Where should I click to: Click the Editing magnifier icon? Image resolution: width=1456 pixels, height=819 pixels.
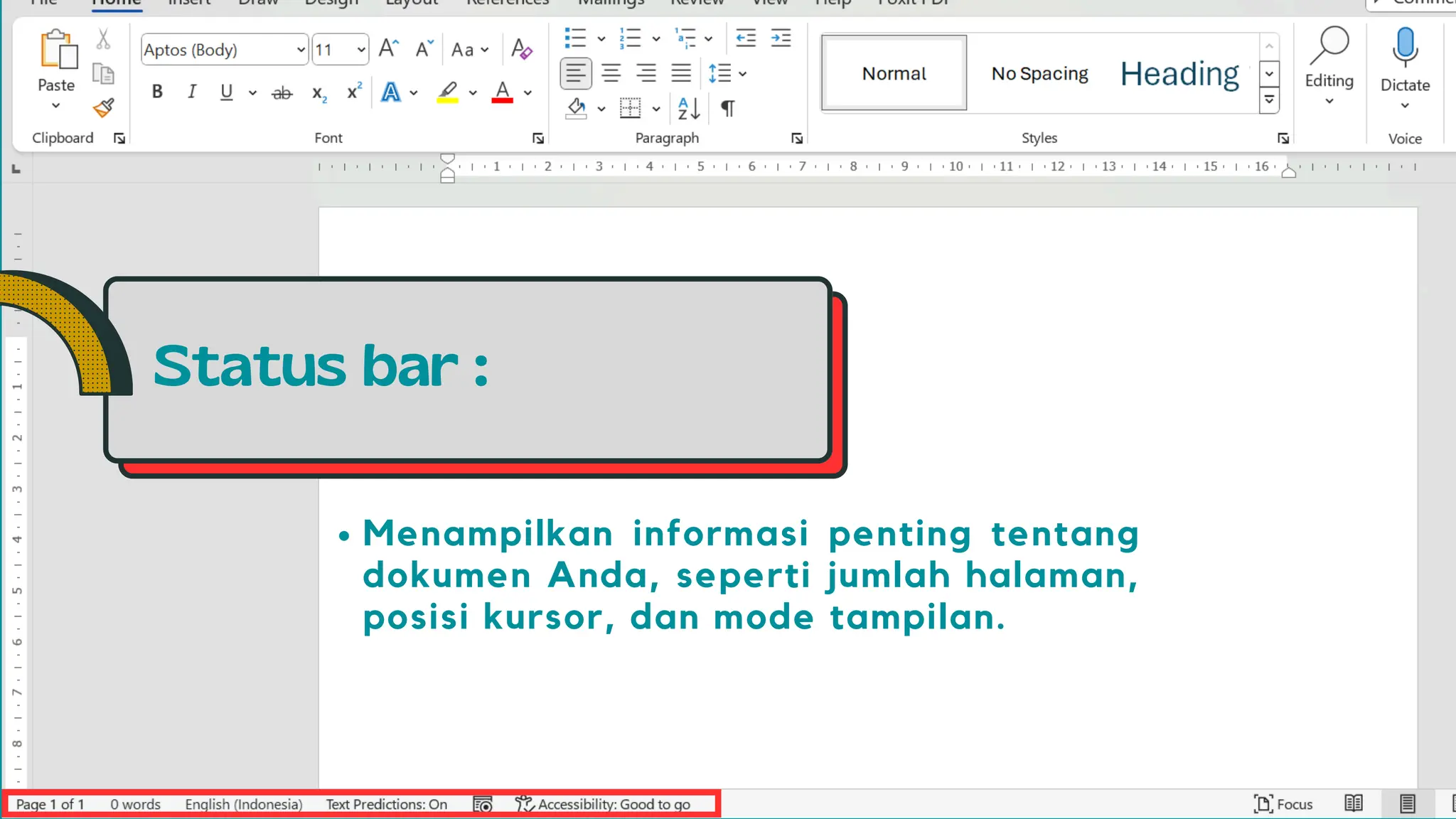(1329, 46)
